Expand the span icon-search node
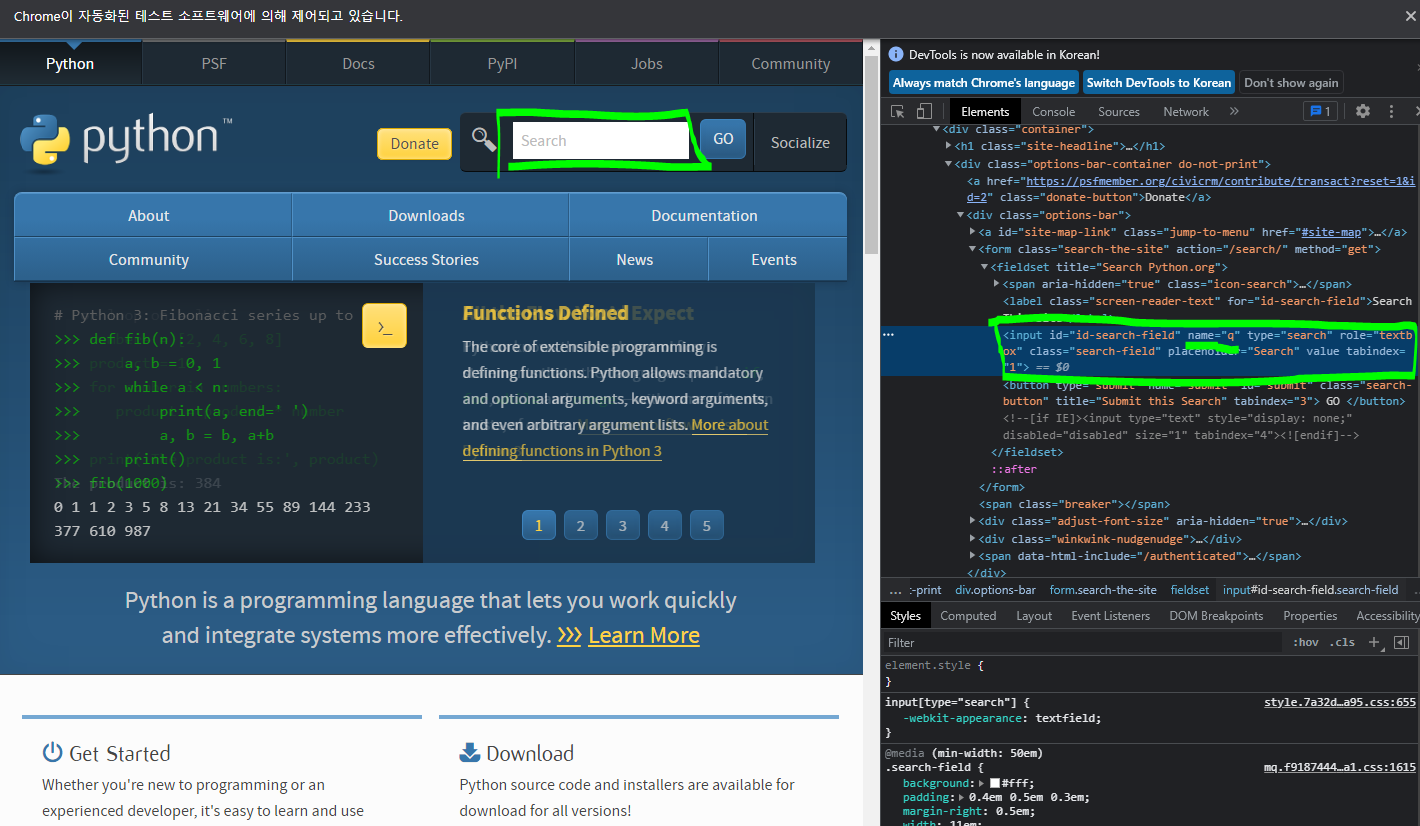Image resolution: width=1420 pixels, height=826 pixels. coord(996,284)
